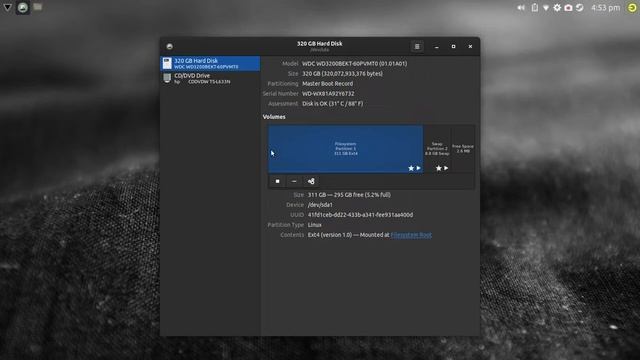Select the Swap Partition 2 volume block
This screenshot has width=640, height=360.
(x=437, y=149)
